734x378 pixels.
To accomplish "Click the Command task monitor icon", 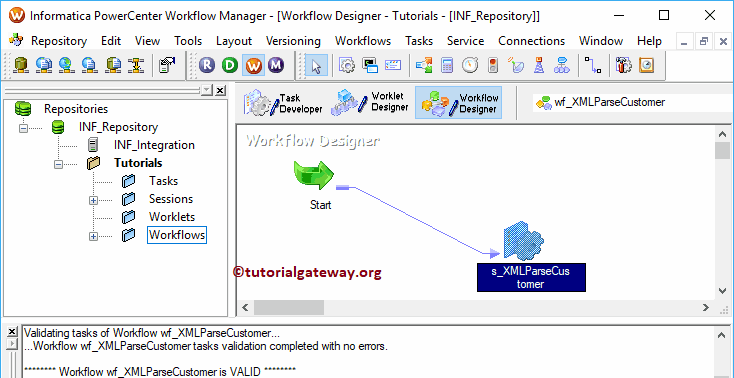I will [x=370, y=65].
